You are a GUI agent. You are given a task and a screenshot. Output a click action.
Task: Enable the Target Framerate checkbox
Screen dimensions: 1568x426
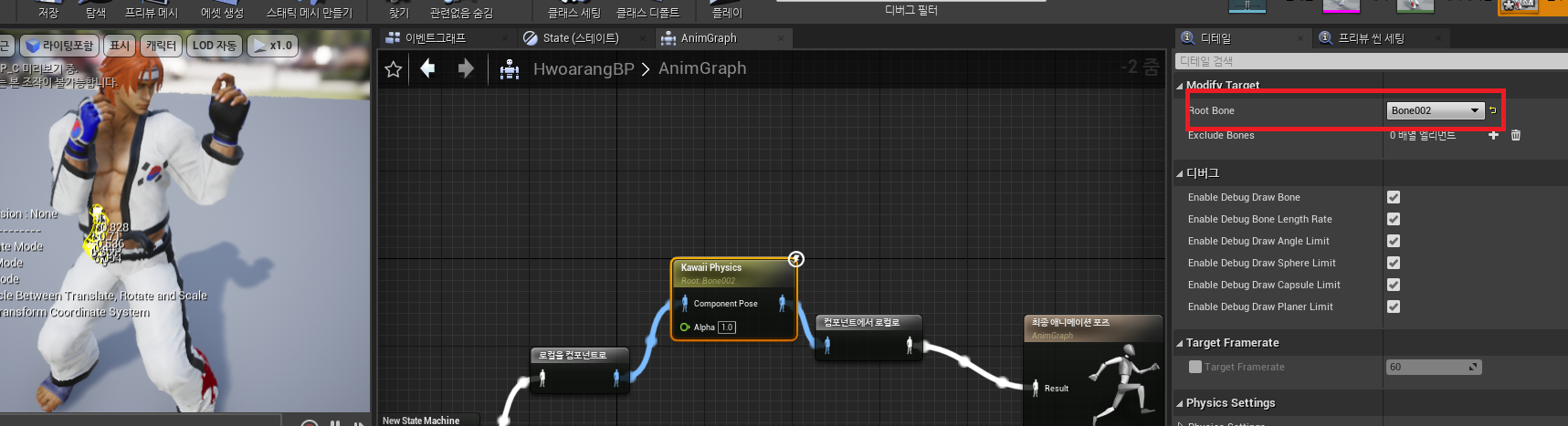tap(1195, 367)
